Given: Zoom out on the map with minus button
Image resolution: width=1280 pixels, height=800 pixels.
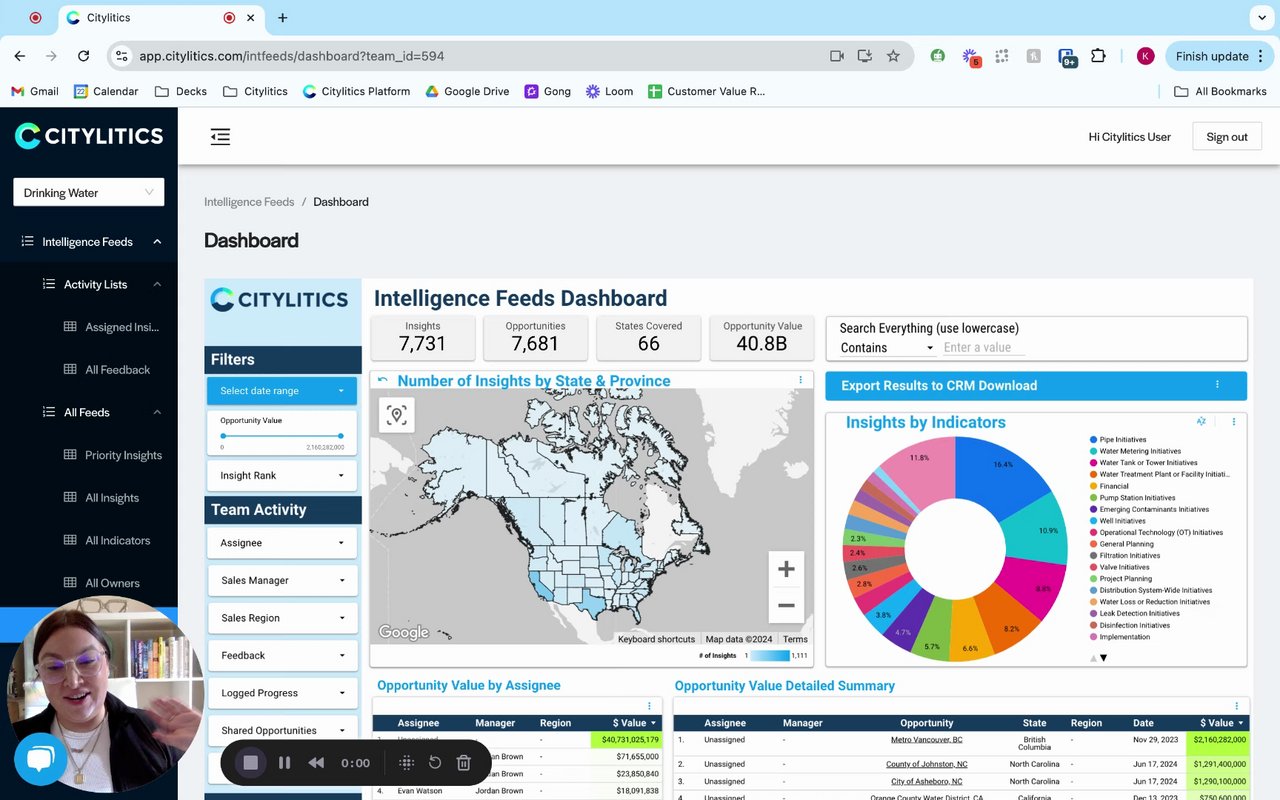Looking at the screenshot, I should pyautogui.click(x=786, y=605).
